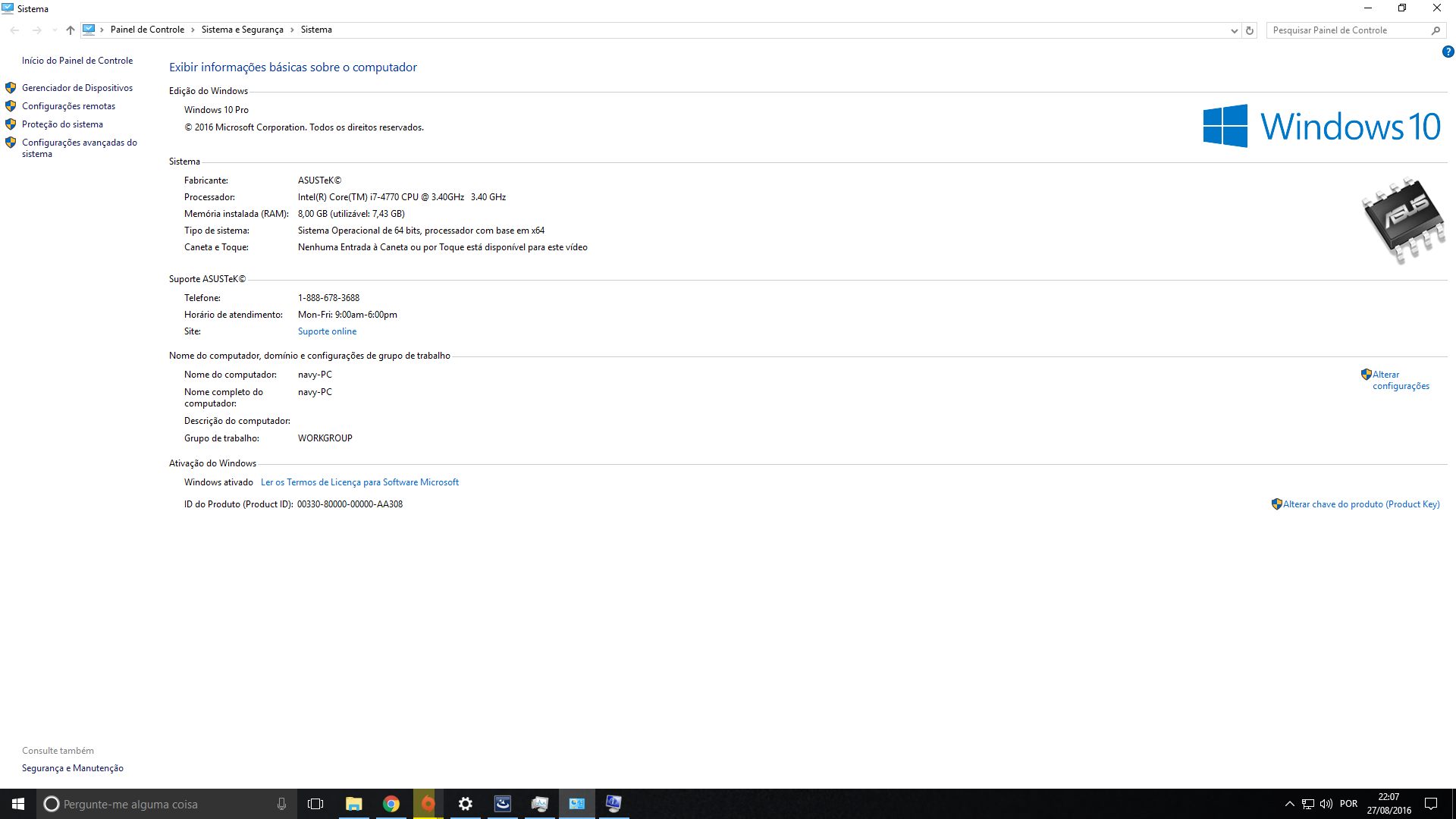1456x819 pixels.
Task: Open the volume control in the system tray
Action: (1326, 804)
